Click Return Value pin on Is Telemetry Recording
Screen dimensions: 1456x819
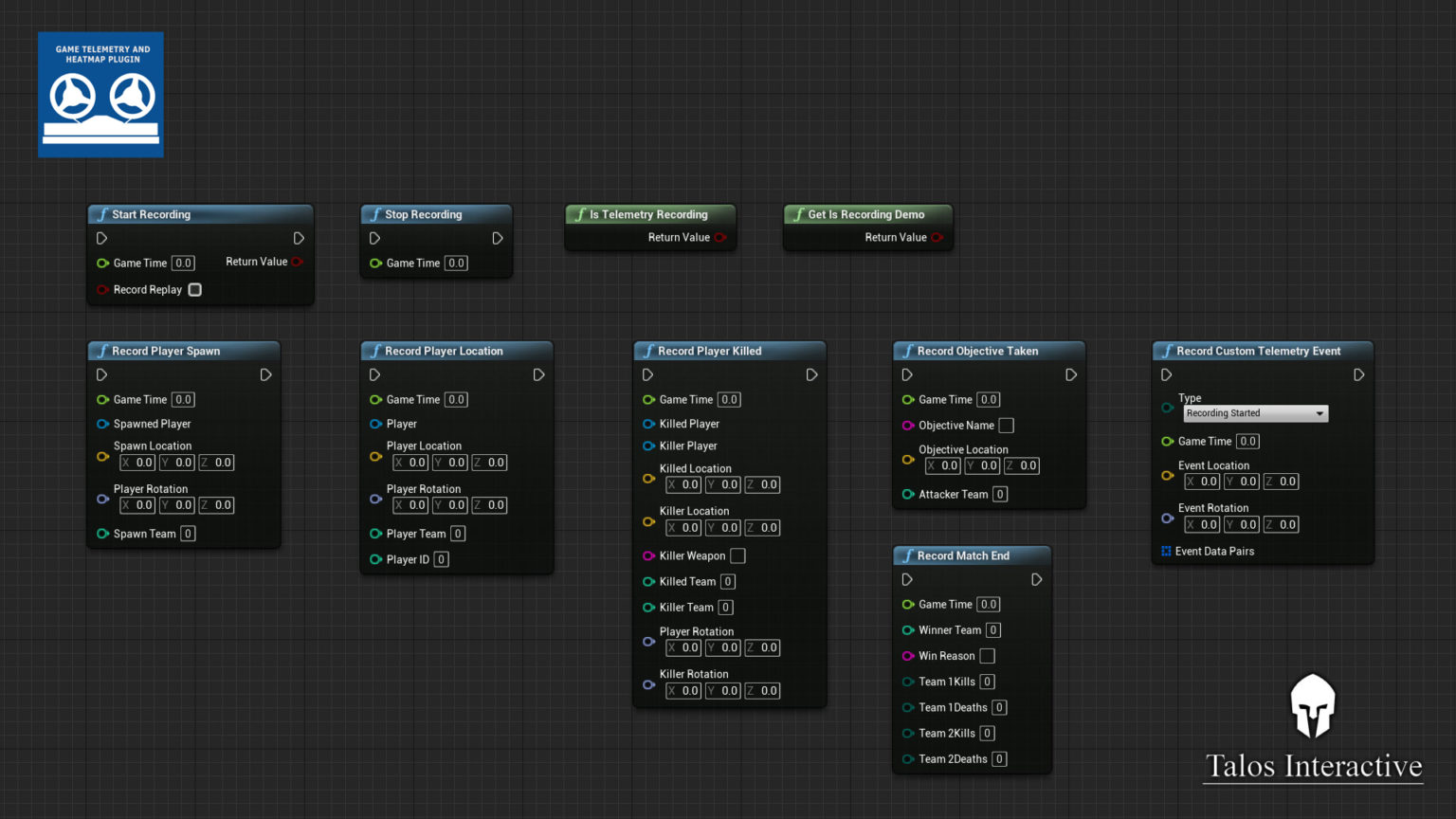(720, 237)
